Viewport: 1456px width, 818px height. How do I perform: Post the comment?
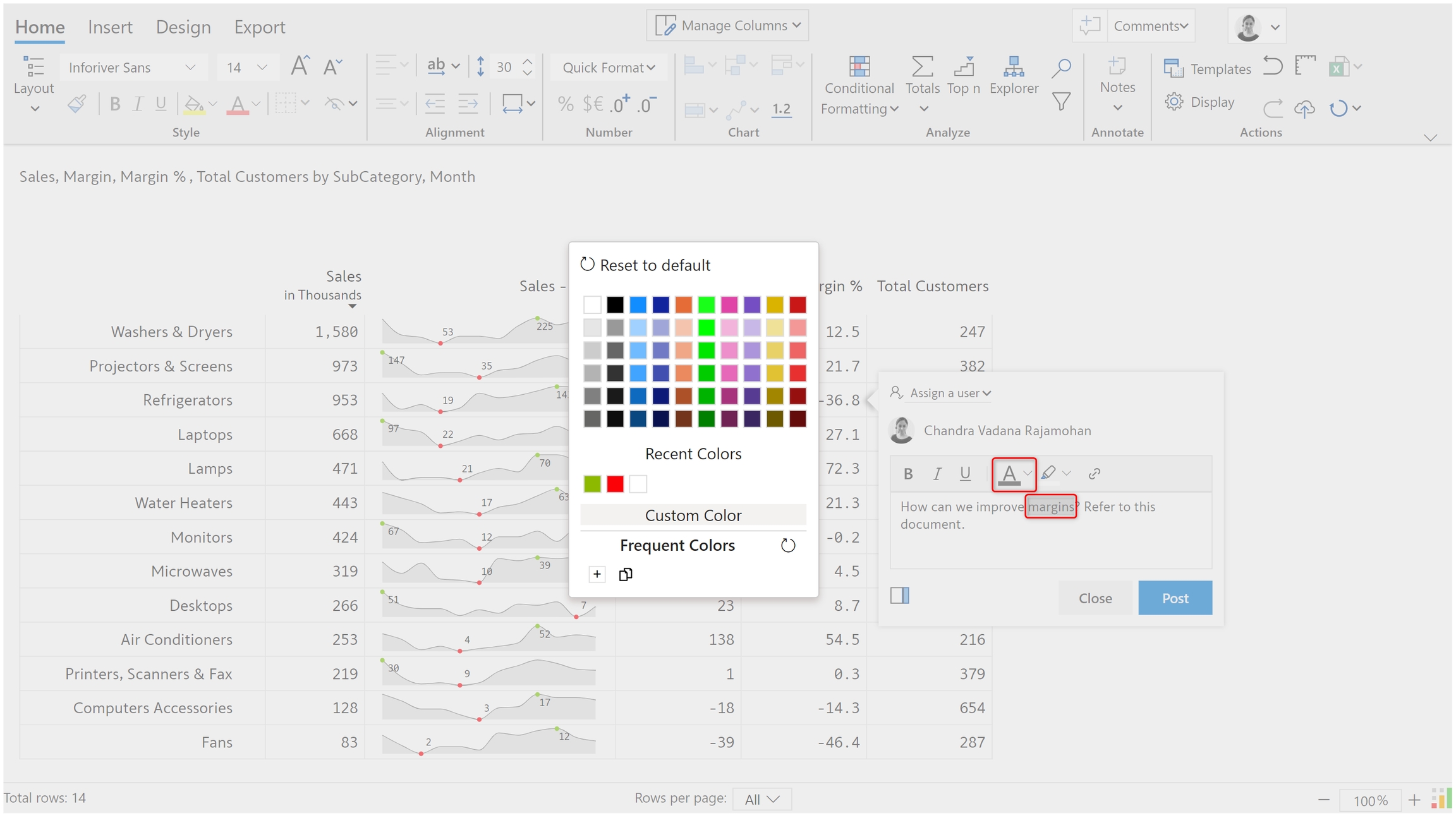[1175, 598]
